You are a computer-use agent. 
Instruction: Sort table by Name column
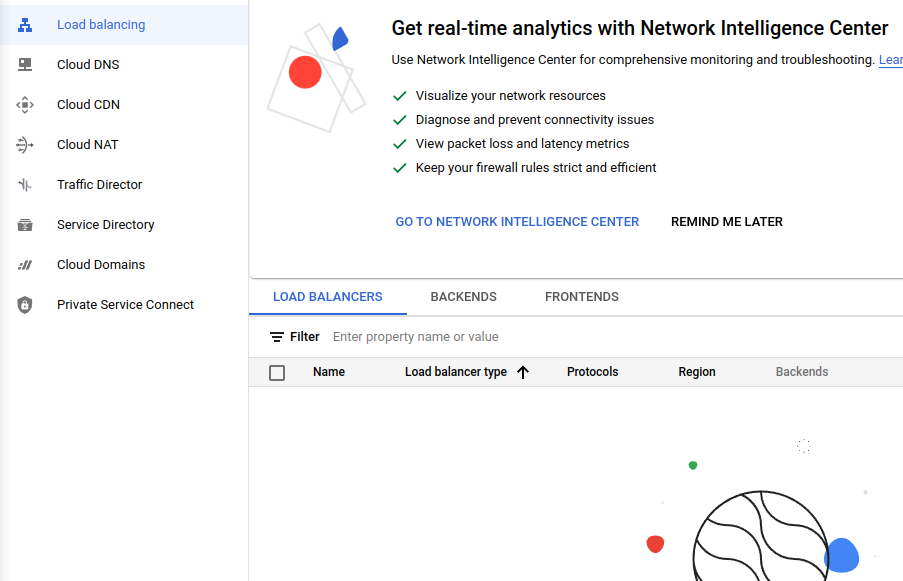pyautogui.click(x=329, y=372)
